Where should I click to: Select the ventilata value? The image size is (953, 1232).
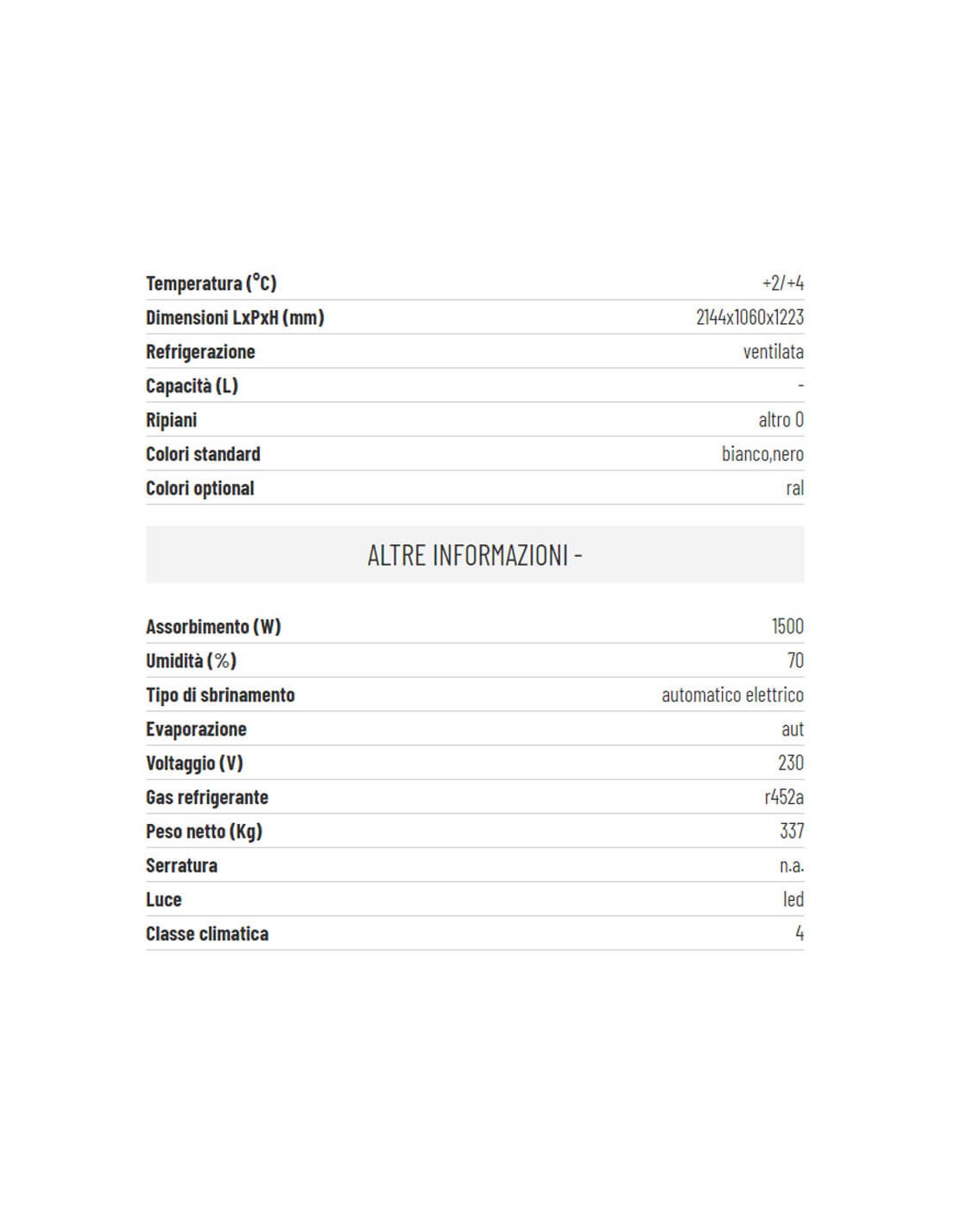[x=773, y=352]
